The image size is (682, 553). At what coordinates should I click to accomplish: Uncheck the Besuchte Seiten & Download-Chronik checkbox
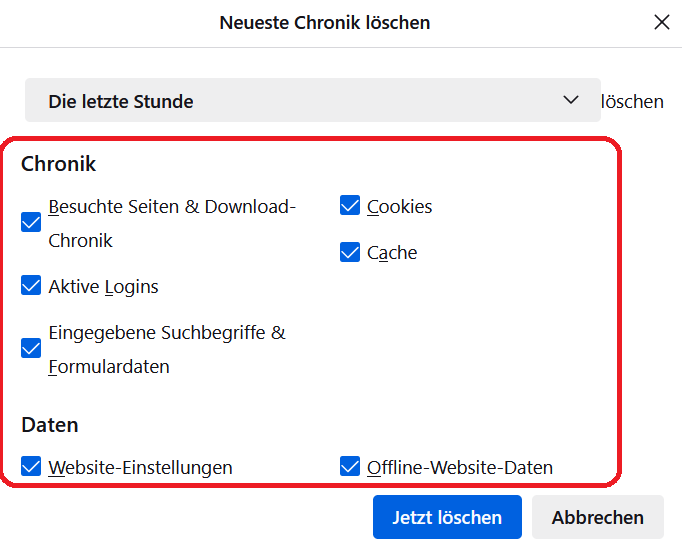[x=31, y=223]
